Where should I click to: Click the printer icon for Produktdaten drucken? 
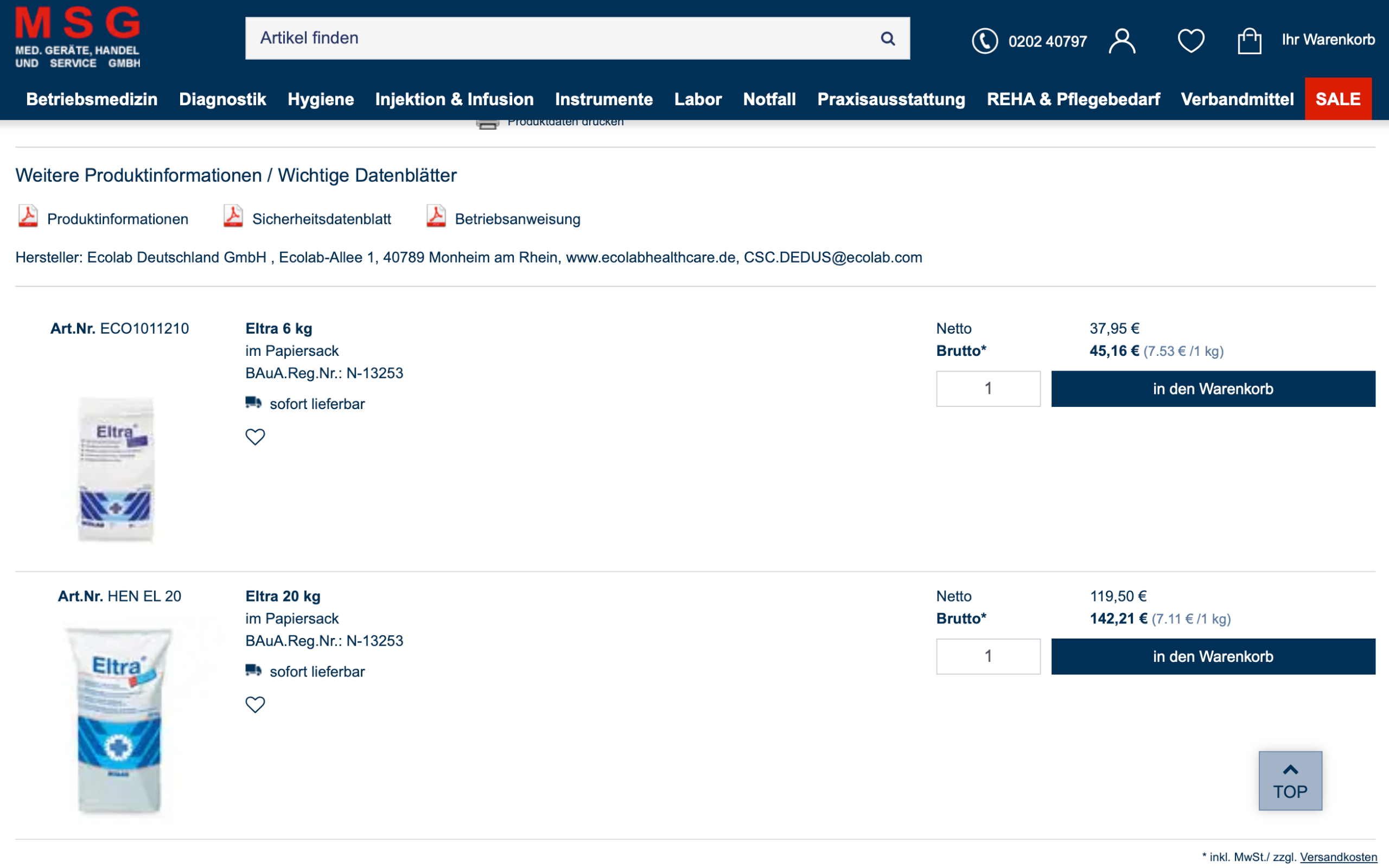tap(487, 124)
